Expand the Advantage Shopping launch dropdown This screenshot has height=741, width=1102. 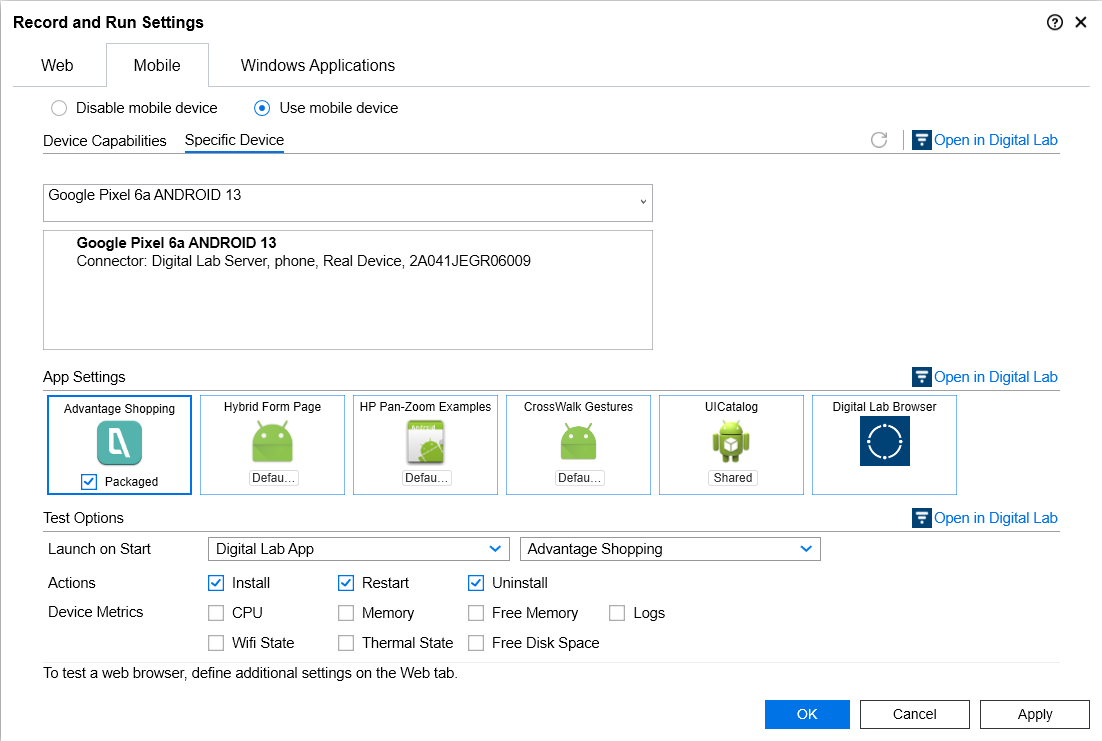[670, 549]
